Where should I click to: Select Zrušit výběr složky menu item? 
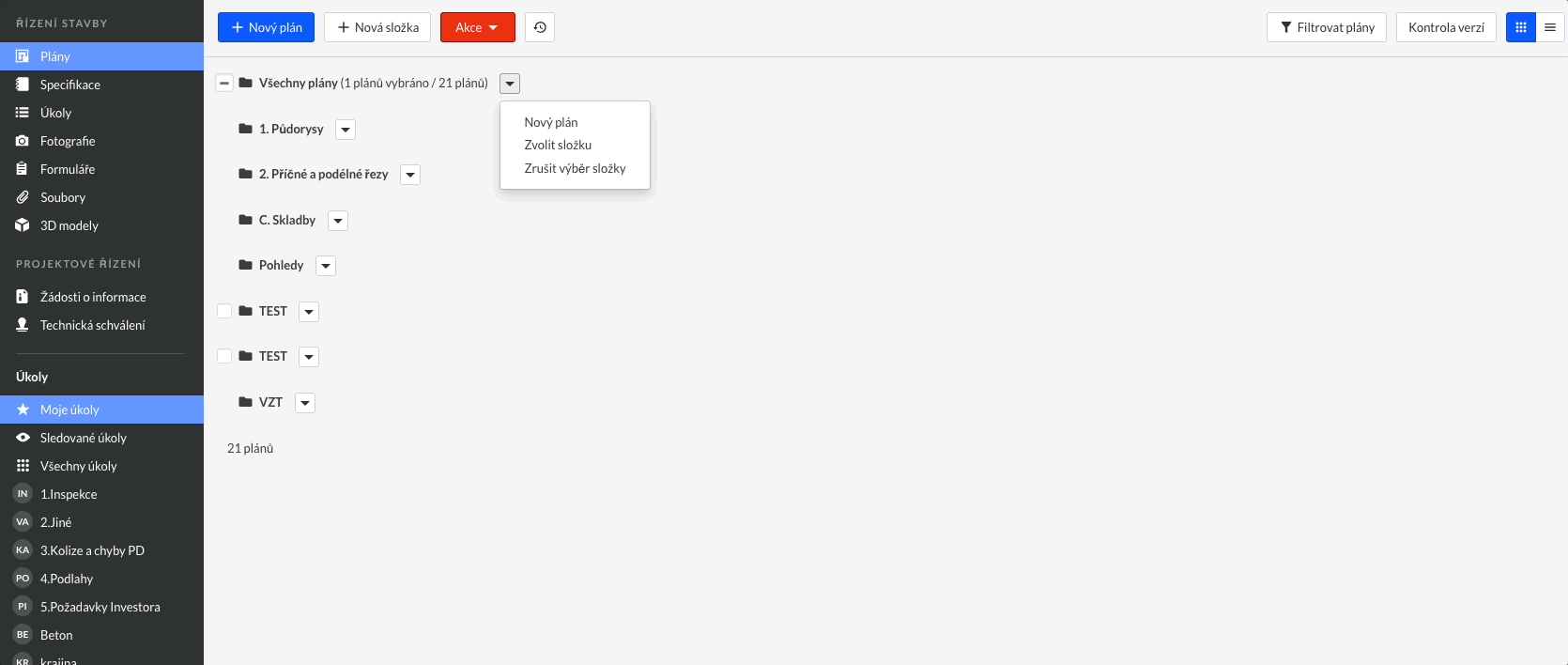click(575, 168)
